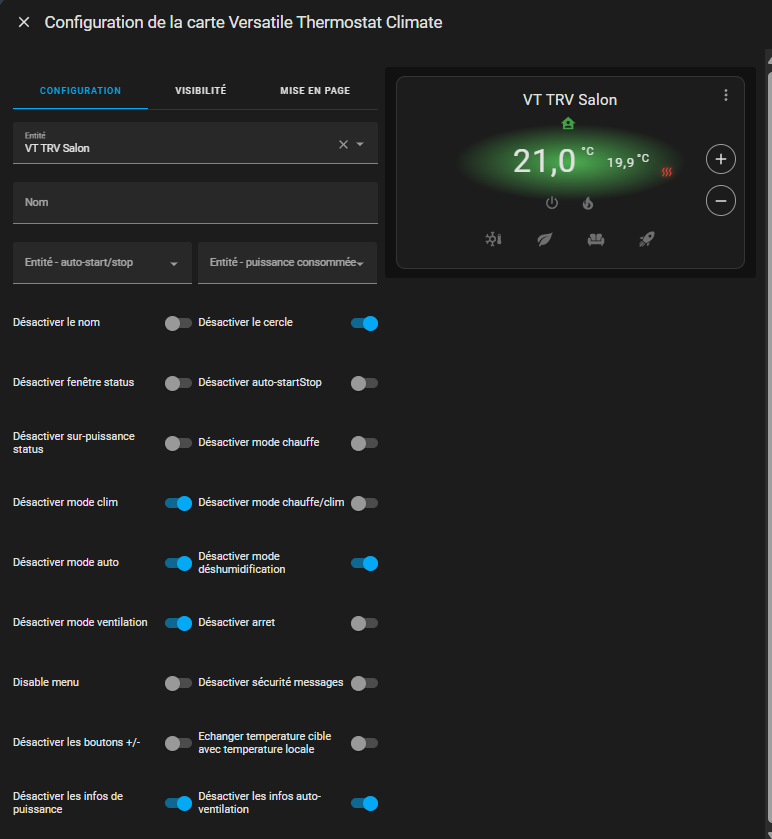
Task: Open the Mise en page tab
Action: 315,90
